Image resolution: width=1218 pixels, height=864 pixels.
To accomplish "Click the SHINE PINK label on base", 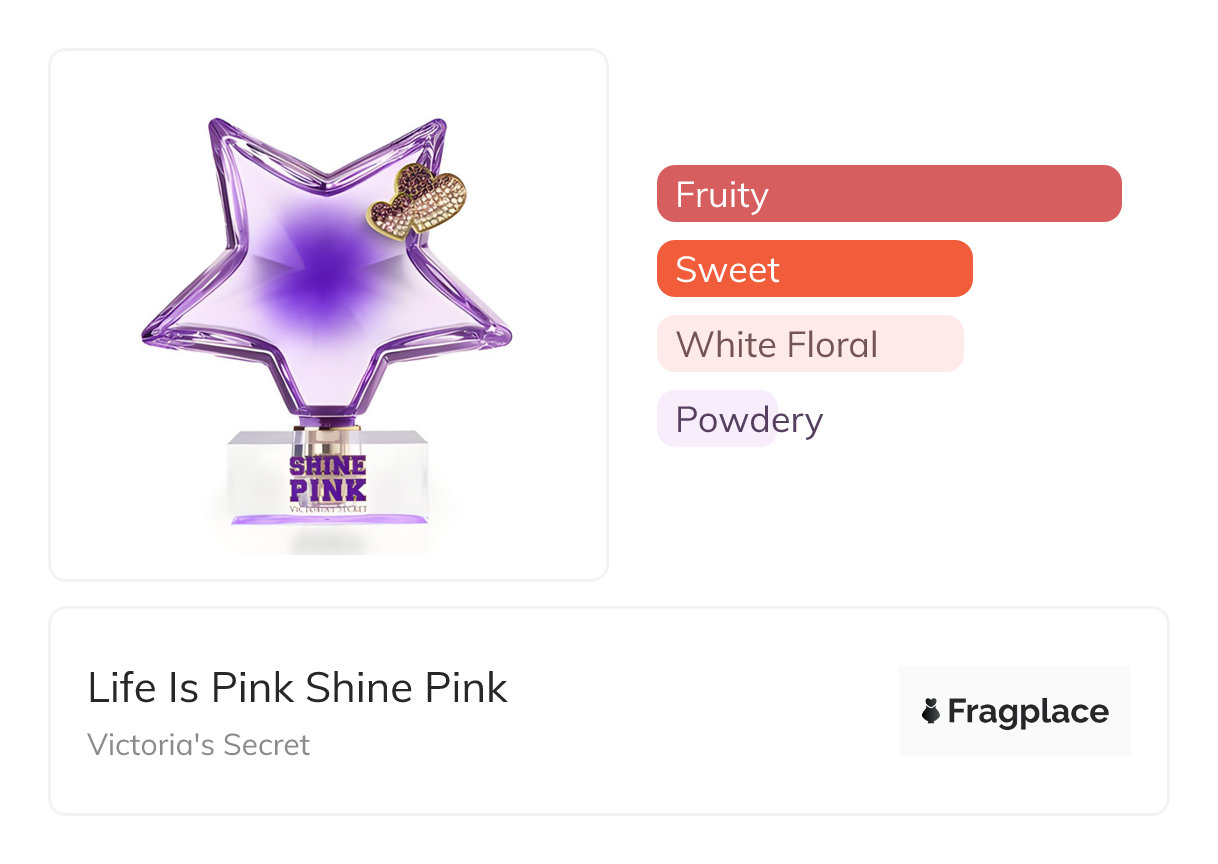I will point(327,478).
